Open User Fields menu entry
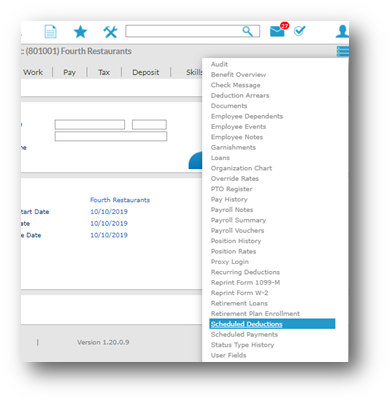The width and height of the screenshot is (391, 404). pyautogui.click(x=228, y=355)
